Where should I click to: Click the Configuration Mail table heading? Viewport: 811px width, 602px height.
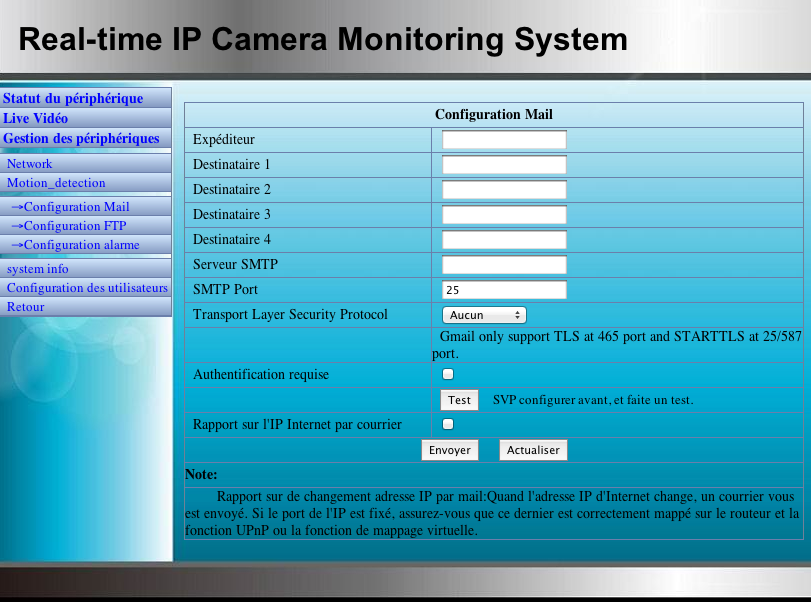[493, 114]
